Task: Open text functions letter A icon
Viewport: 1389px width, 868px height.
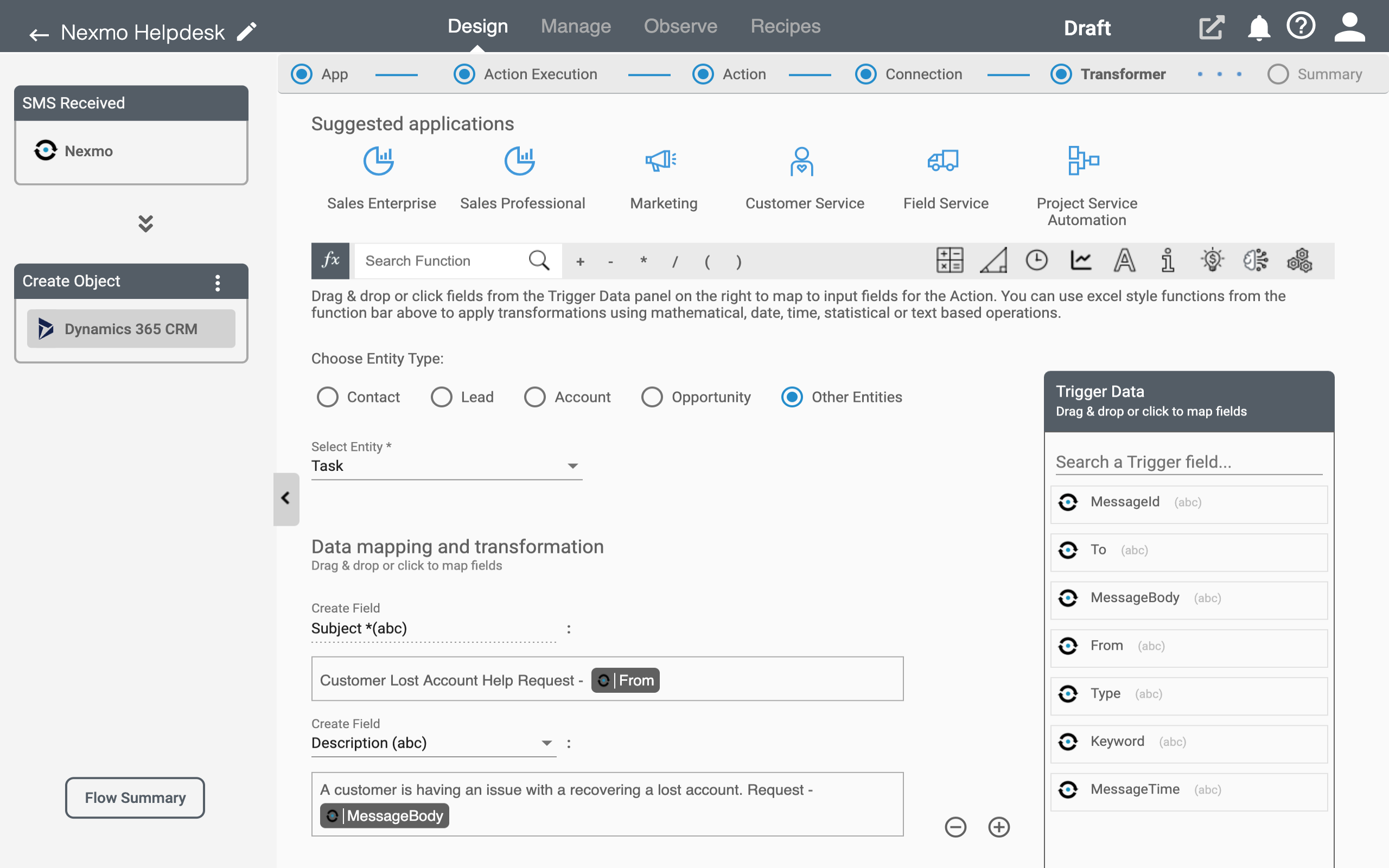Action: tap(1124, 260)
